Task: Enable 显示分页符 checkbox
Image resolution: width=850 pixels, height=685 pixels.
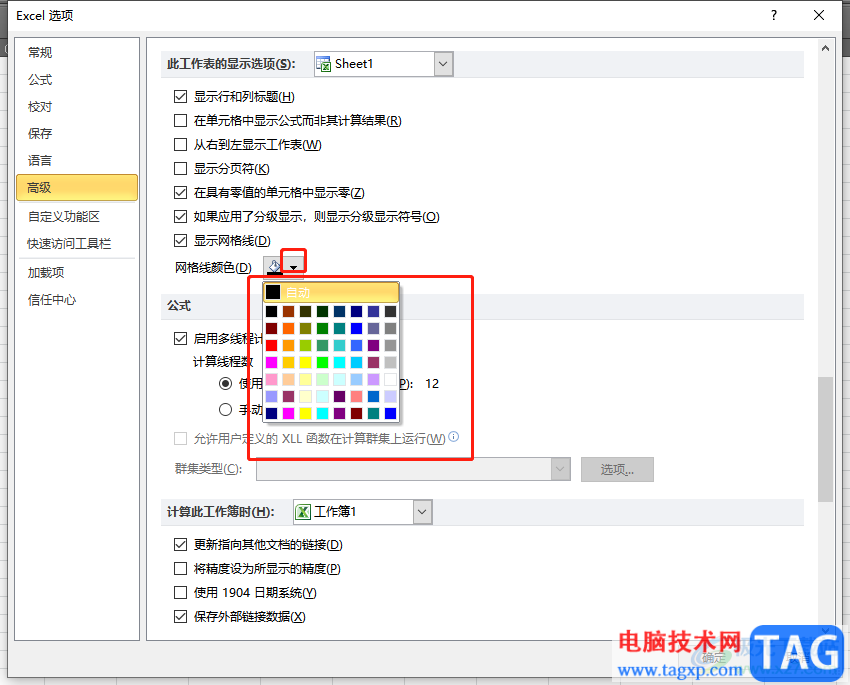Action: 181,169
